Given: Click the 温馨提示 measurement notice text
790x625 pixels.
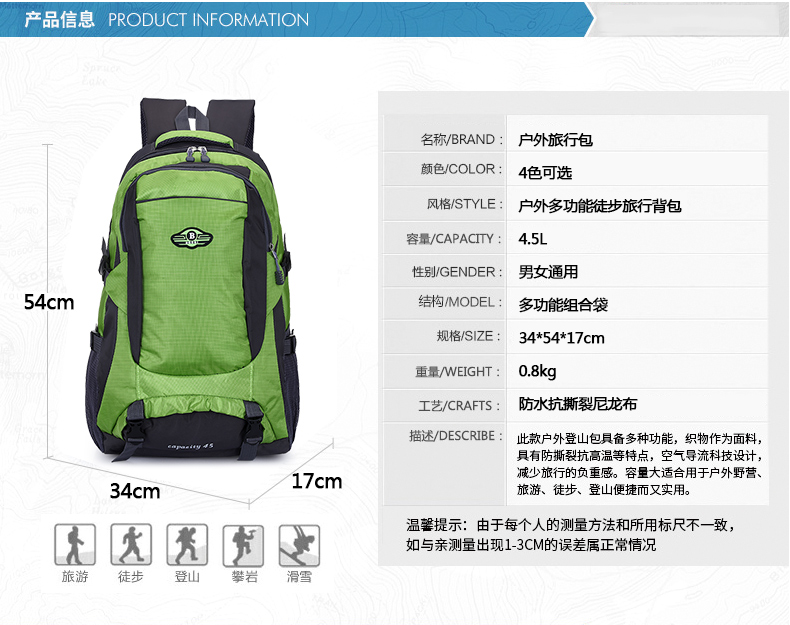Looking at the screenshot, I should pos(571,535).
